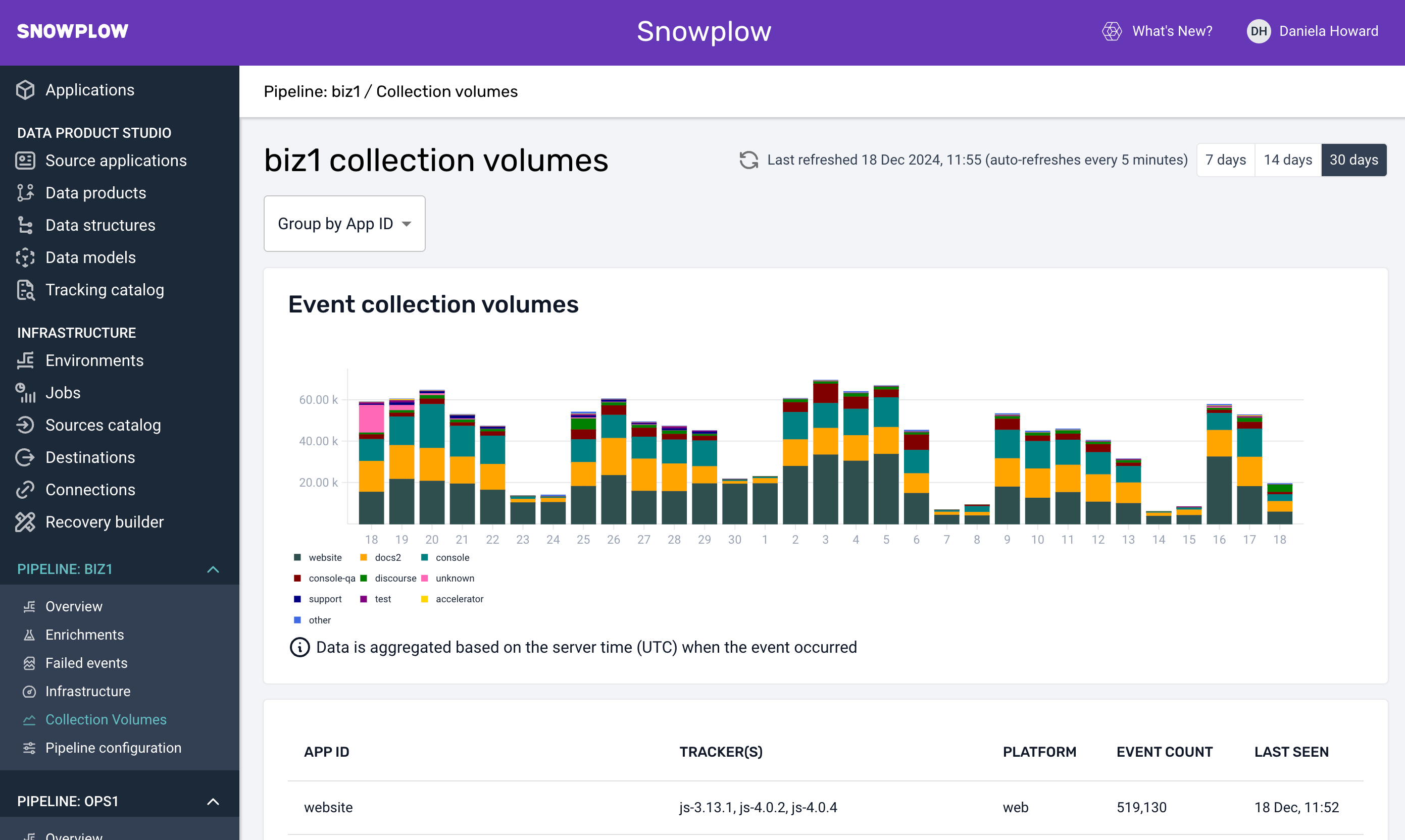Click the Sources catalog icon

[25, 425]
